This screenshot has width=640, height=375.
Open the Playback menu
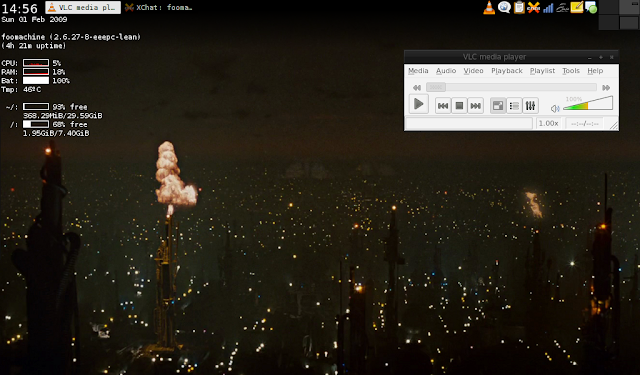[507, 71]
